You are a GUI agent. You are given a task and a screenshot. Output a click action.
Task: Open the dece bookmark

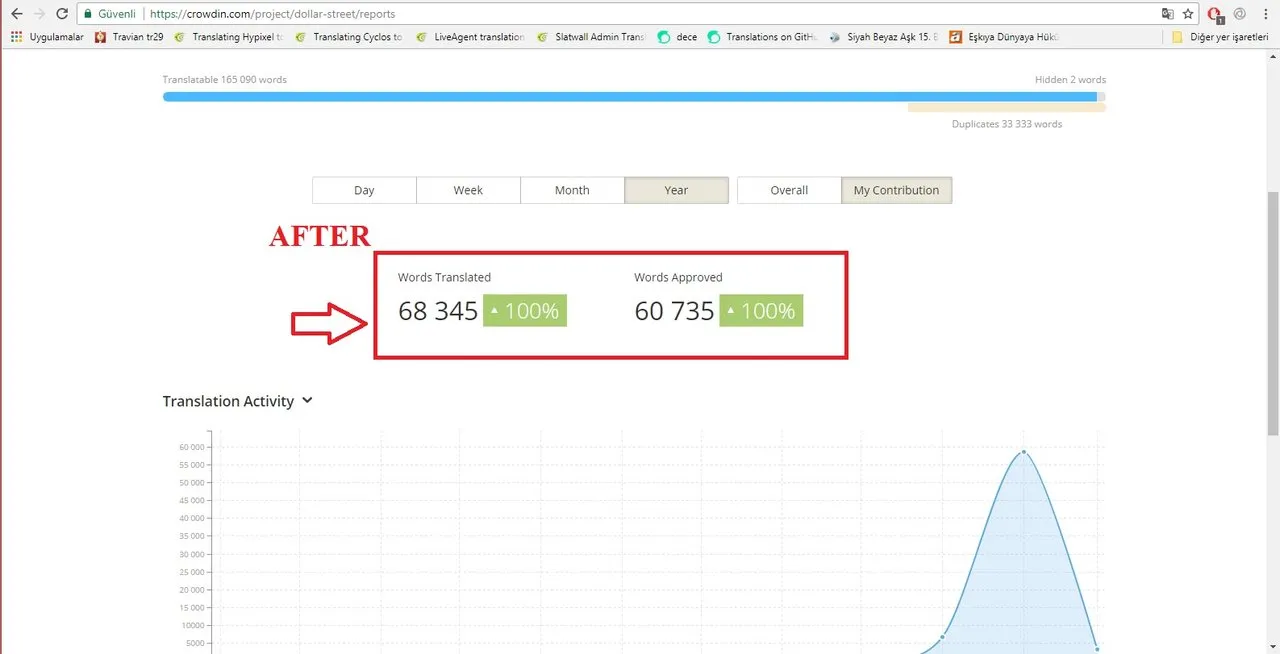(677, 37)
